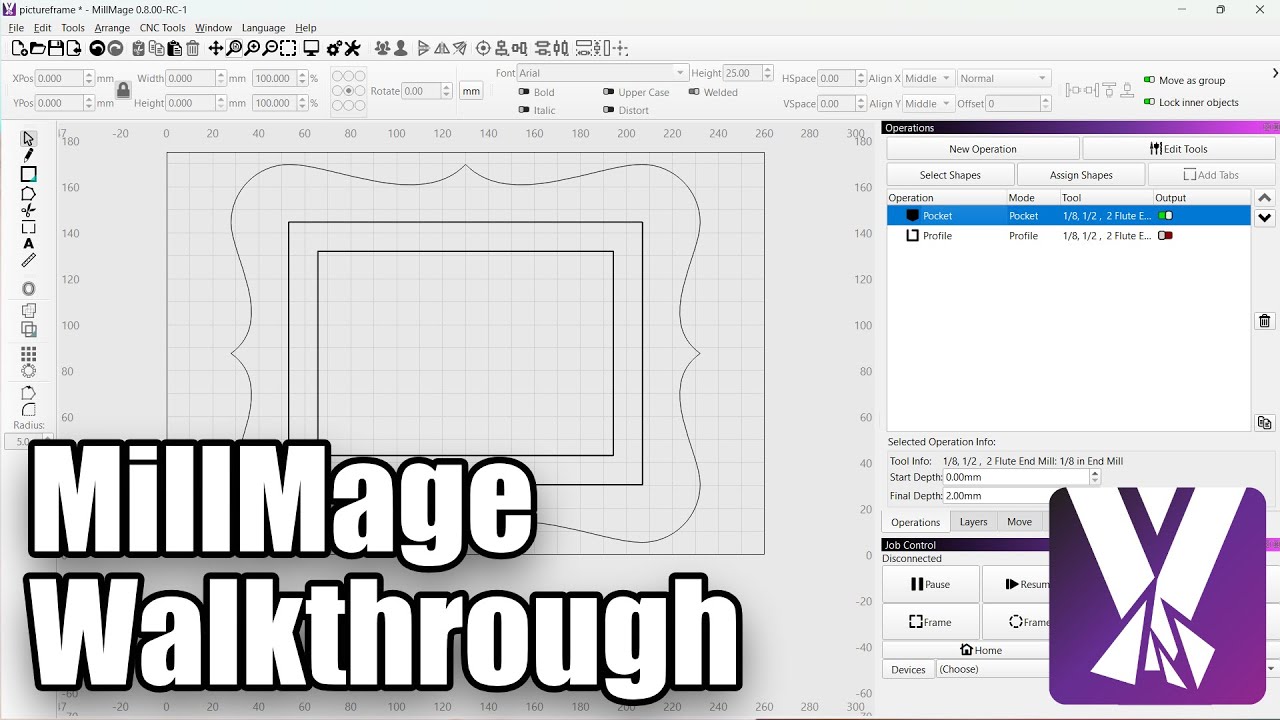This screenshot has width=1280, height=720.
Task: Select the Radius corner tool
Action: (28, 410)
